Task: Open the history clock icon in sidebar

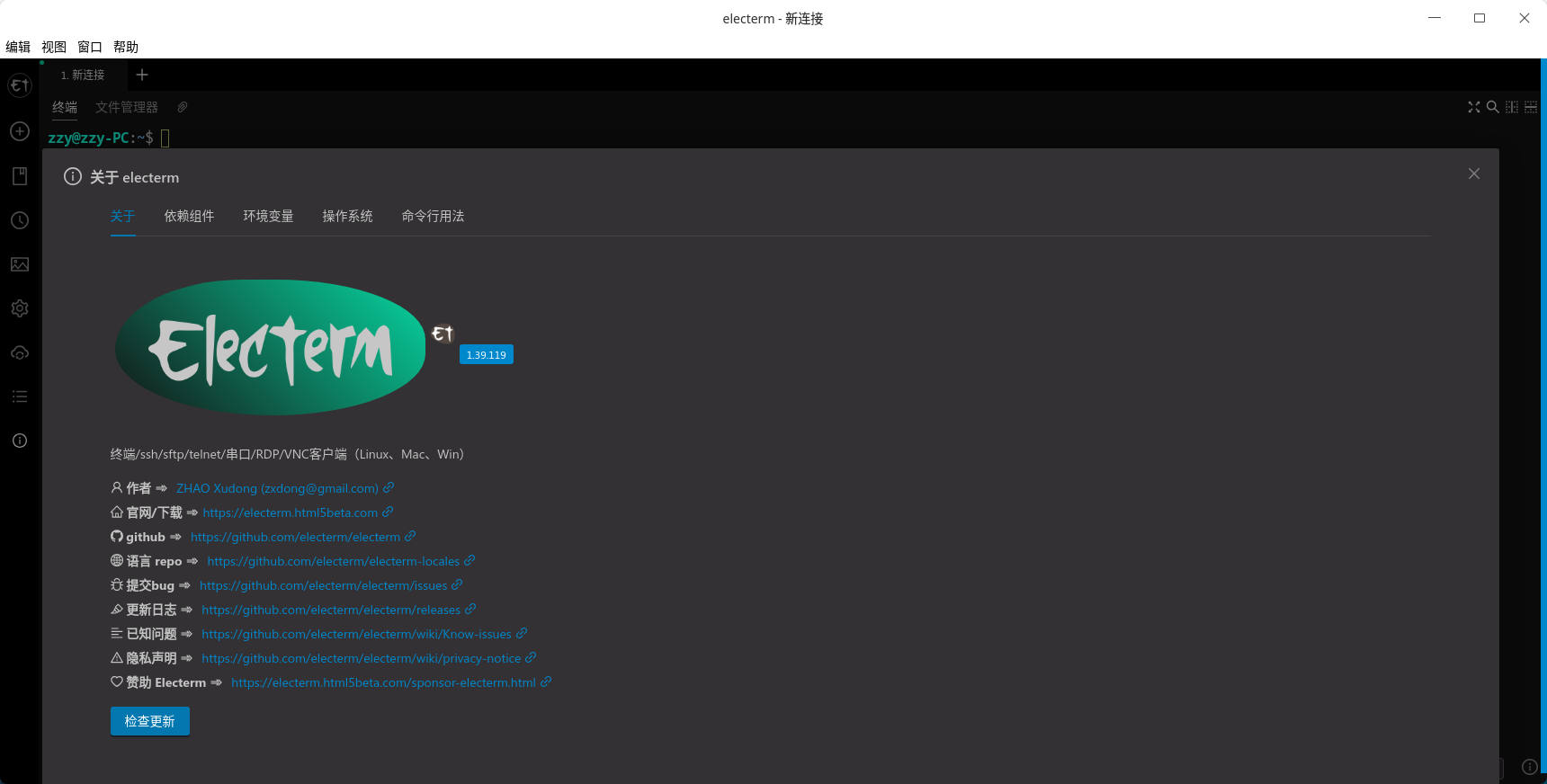Action: click(20, 220)
